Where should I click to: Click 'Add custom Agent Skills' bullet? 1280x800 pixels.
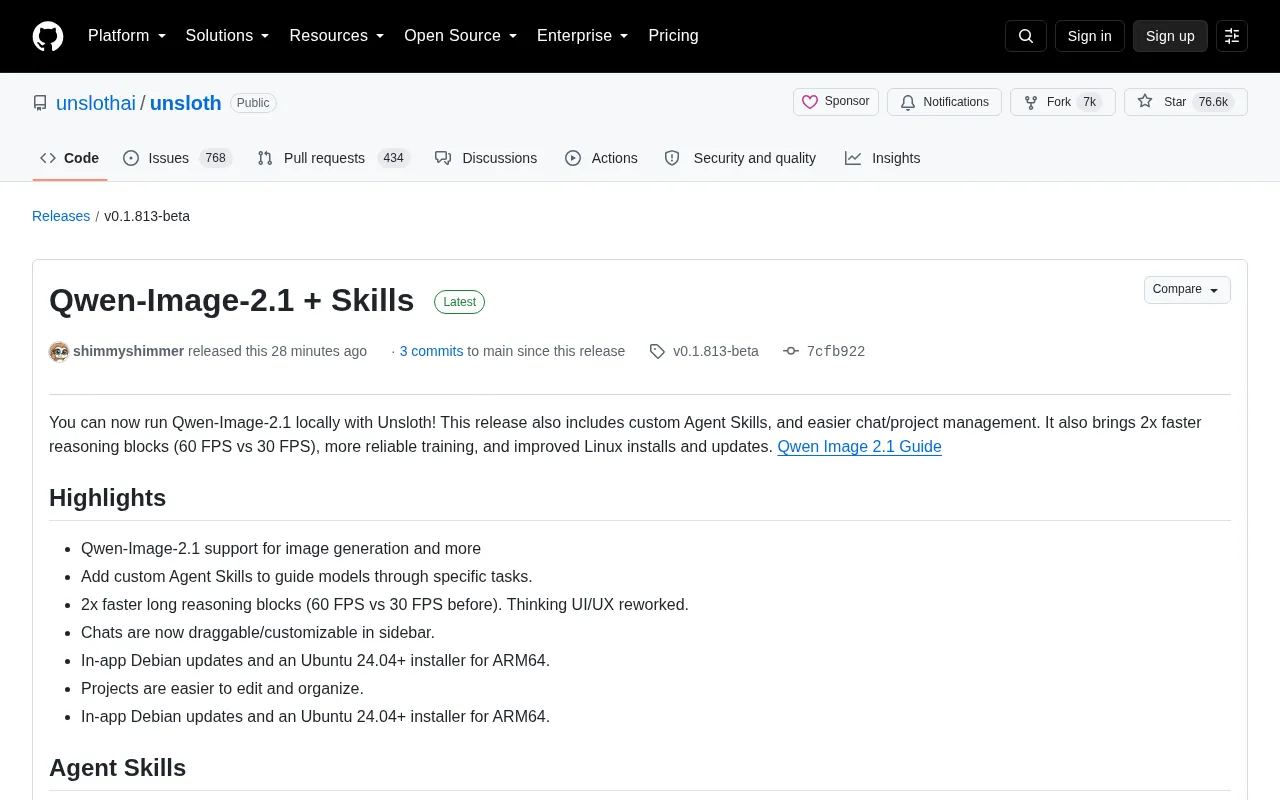tap(307, 576)
